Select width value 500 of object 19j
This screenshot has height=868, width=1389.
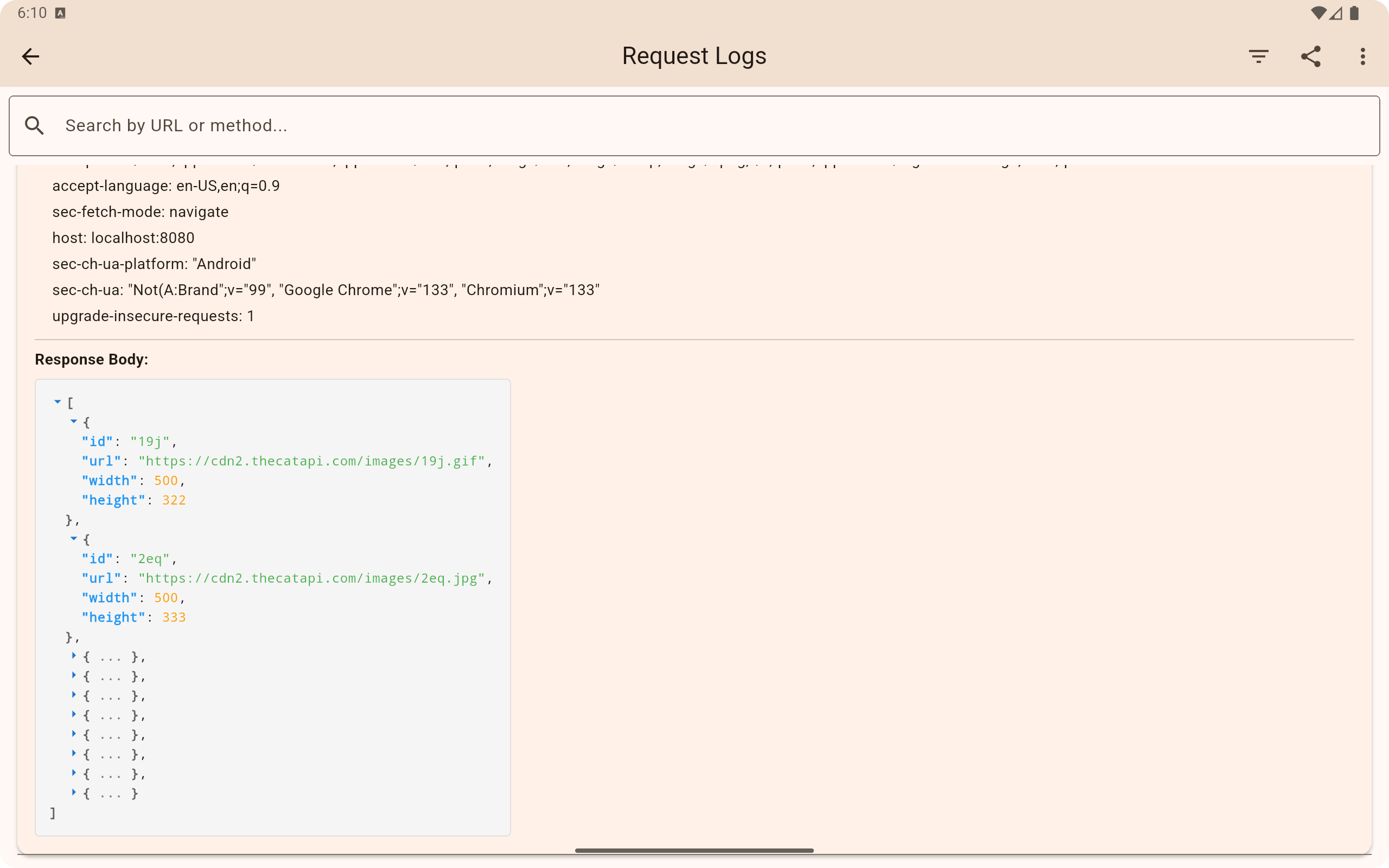coord(166,481)
